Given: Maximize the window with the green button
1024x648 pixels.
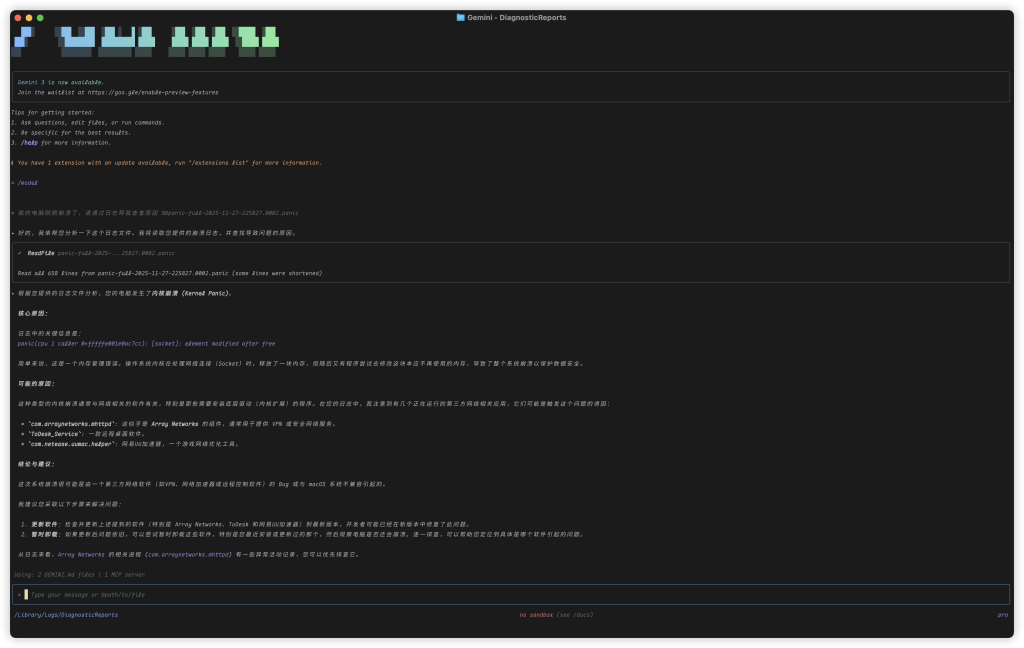Looking at the screenshot, I should [40, 18].
